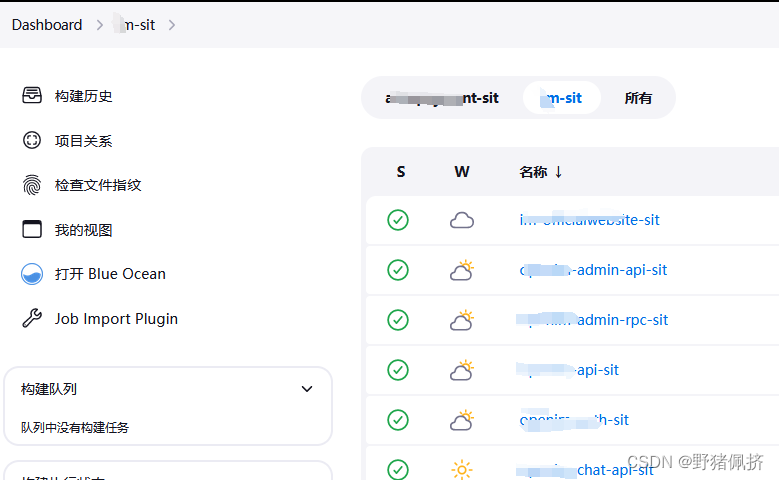Click weather icon in the h-sit row
This screenshot has width=779, height=480.
[462, 420]
